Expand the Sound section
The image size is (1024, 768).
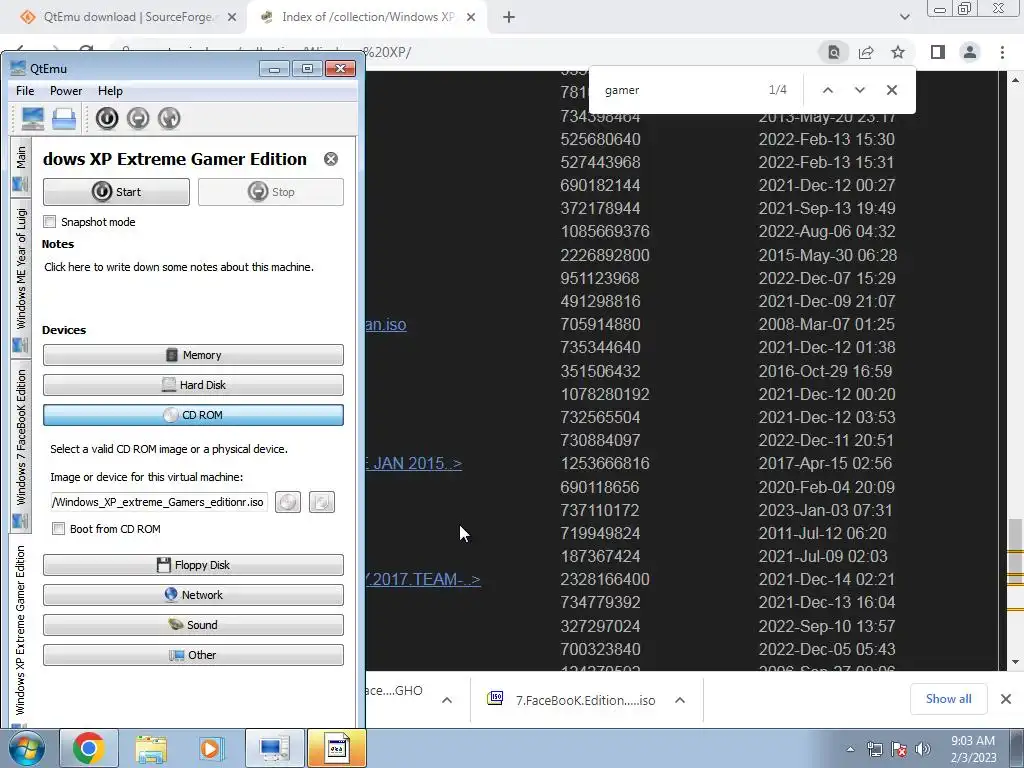193,626
